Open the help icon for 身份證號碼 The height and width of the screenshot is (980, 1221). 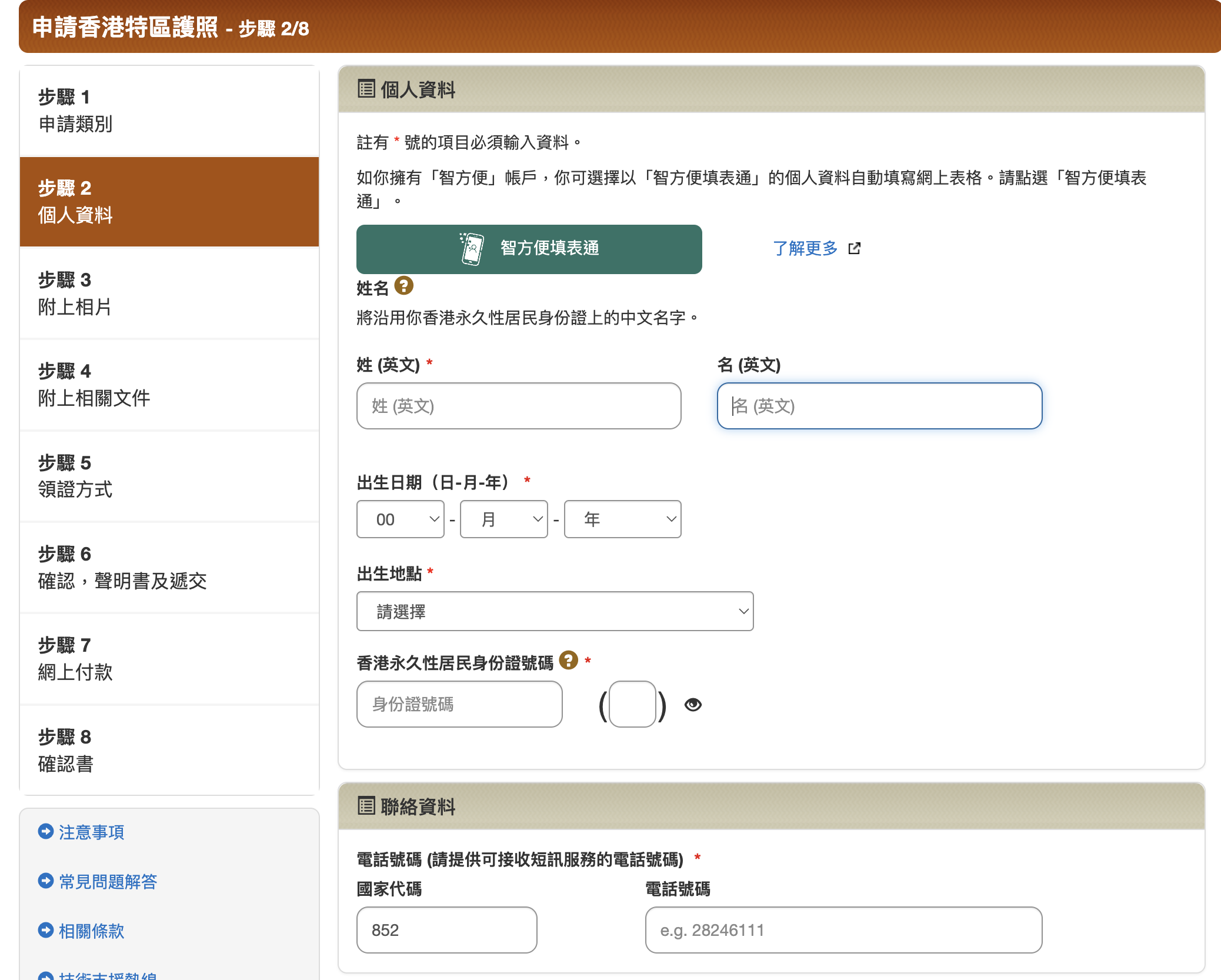568,662
